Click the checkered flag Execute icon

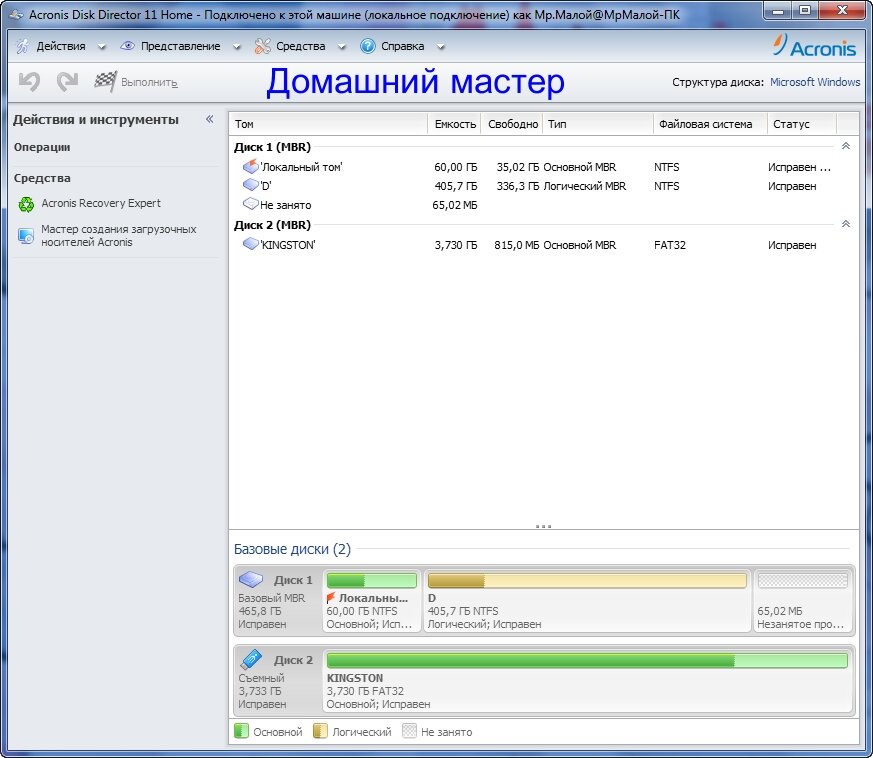click(x=105, y=82)
